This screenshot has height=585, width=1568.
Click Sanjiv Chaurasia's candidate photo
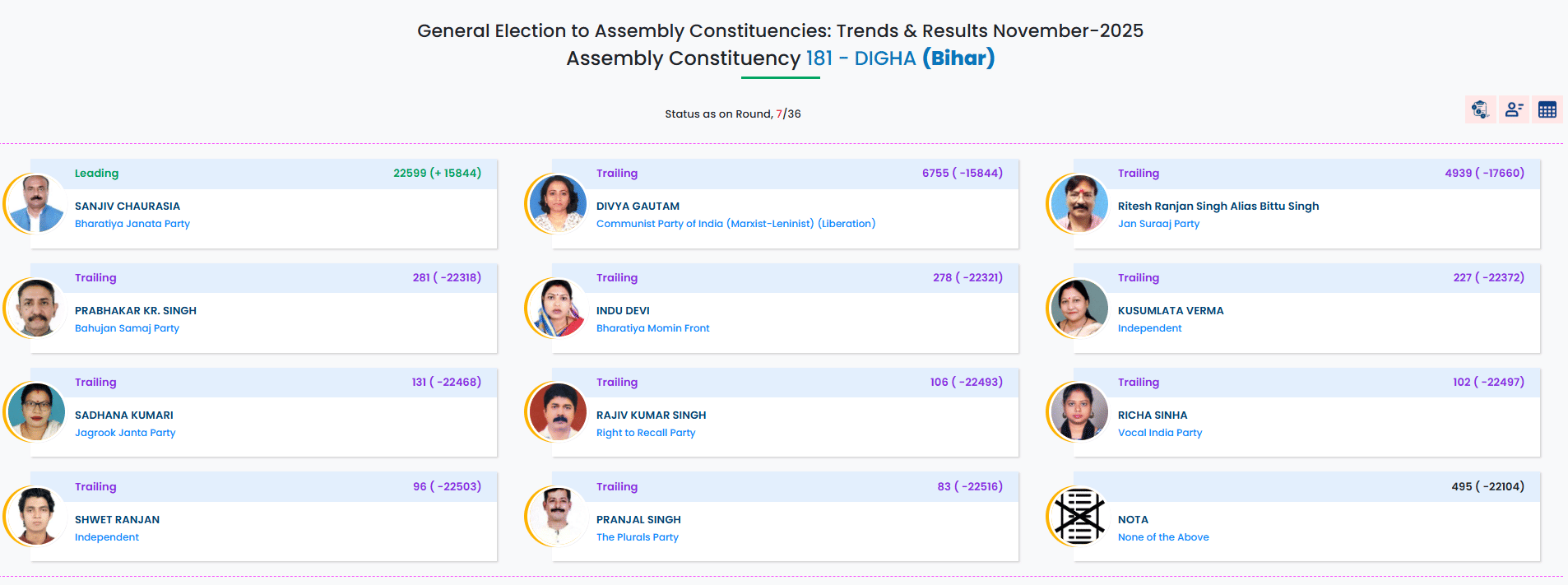pyautogui.click(x=36, y=203)
